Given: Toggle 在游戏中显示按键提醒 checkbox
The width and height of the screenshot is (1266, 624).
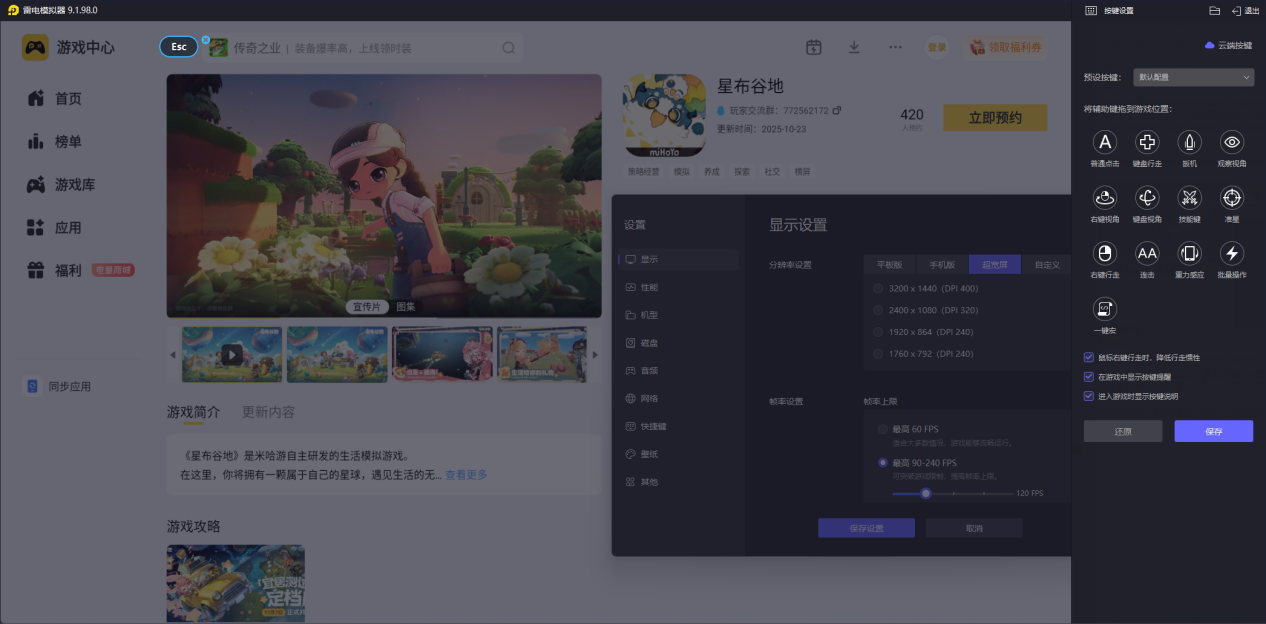Looking at the screenshot, I should pyautogui.click(x=1089, y=377).
